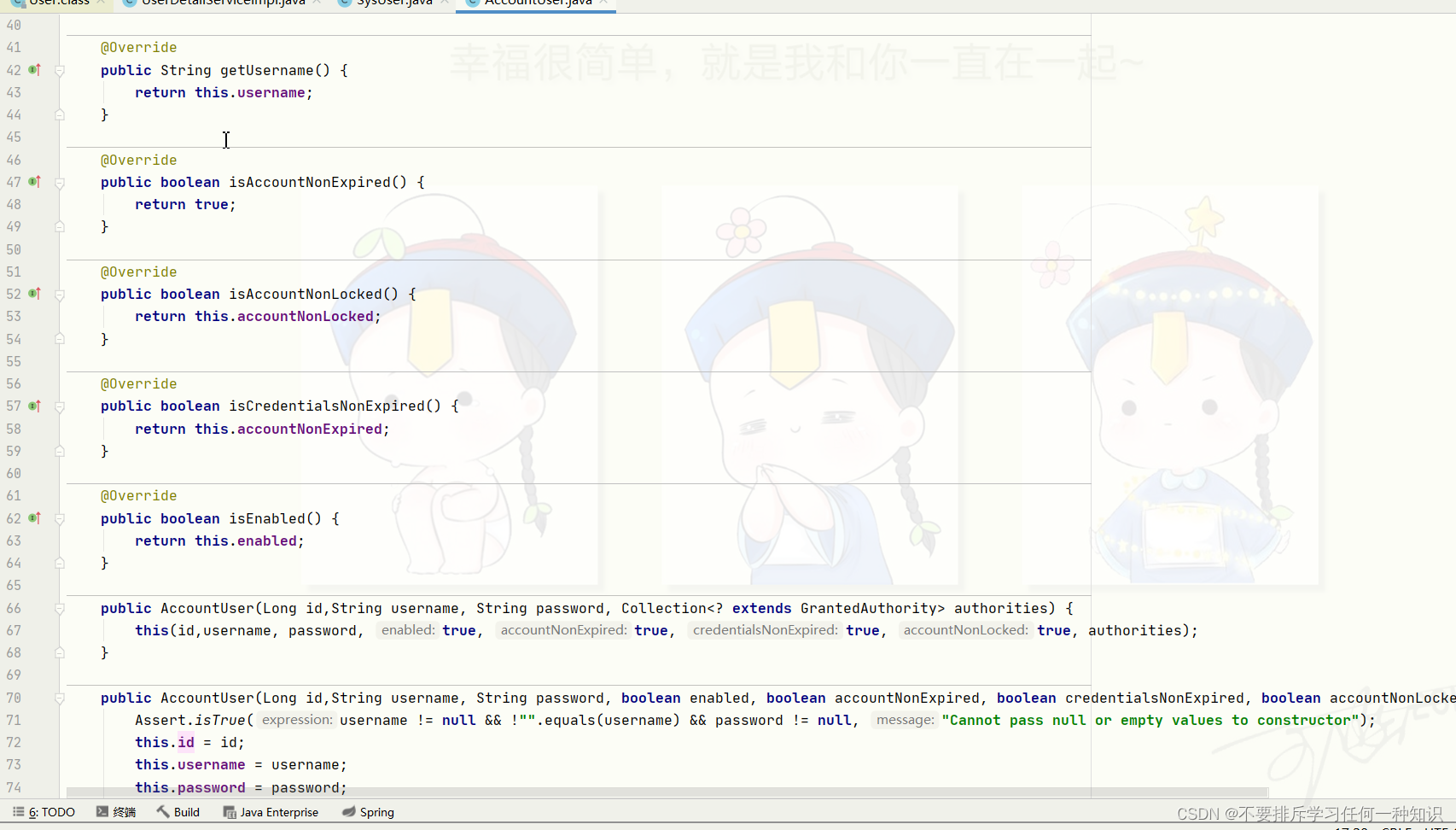The image size is (1456, 830).
Task: Click the @Override annotation on line 51
Action: 139,272
